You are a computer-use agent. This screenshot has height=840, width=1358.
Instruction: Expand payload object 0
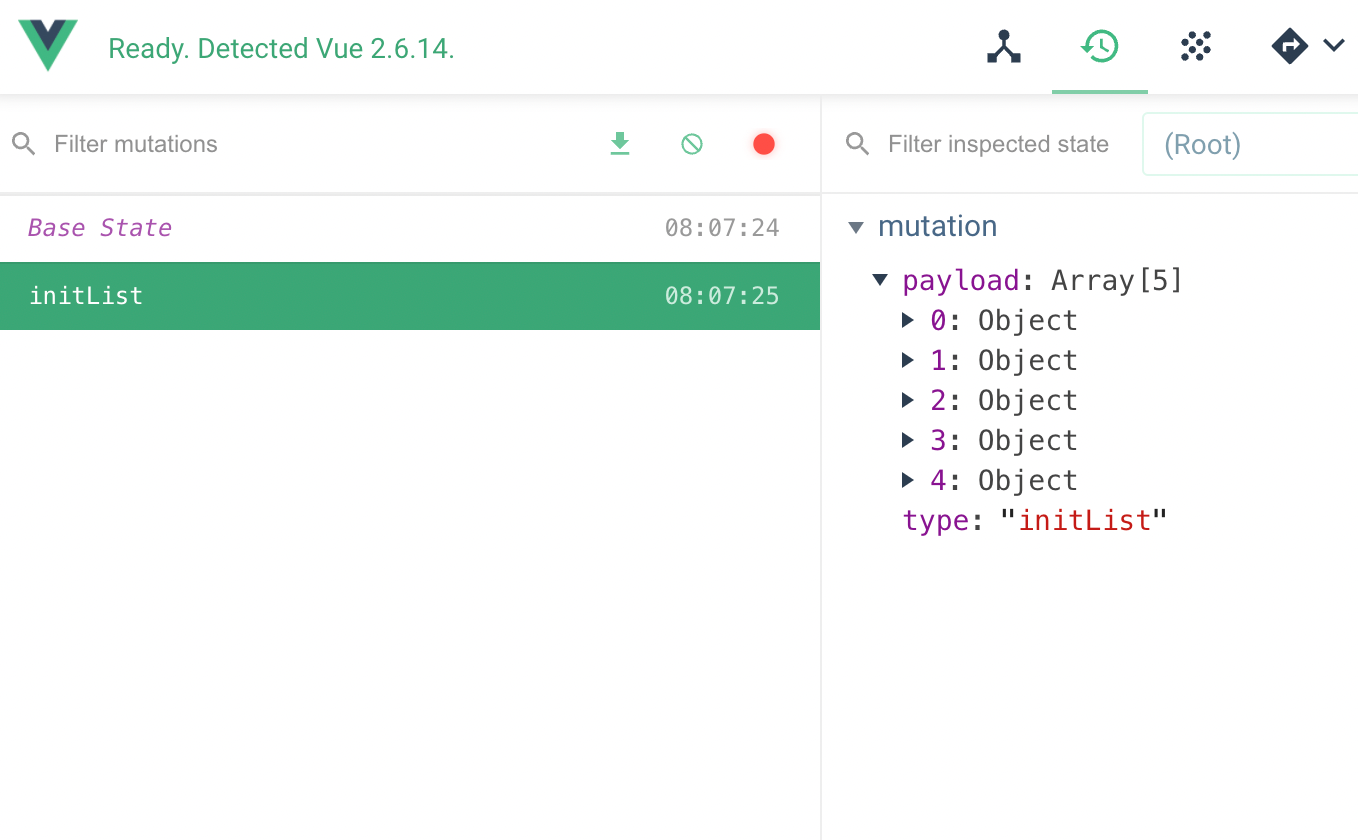[x=908, y=320]
